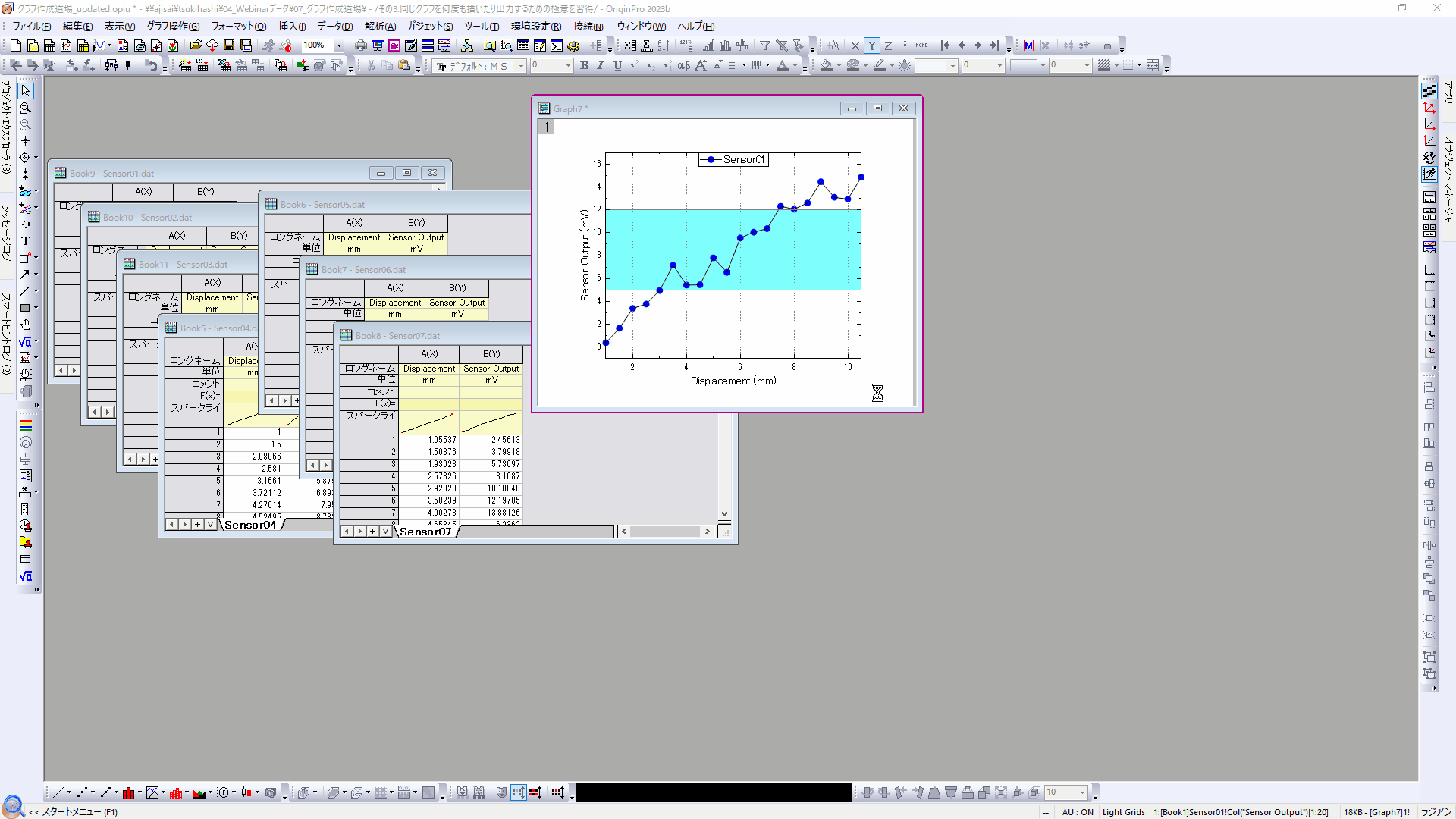Image resolution: width=1456 pixels, height=819 pixels.
Task: Open the グラフ作成(G) menu
Action: pyautogui.click(x=173, y=26)
